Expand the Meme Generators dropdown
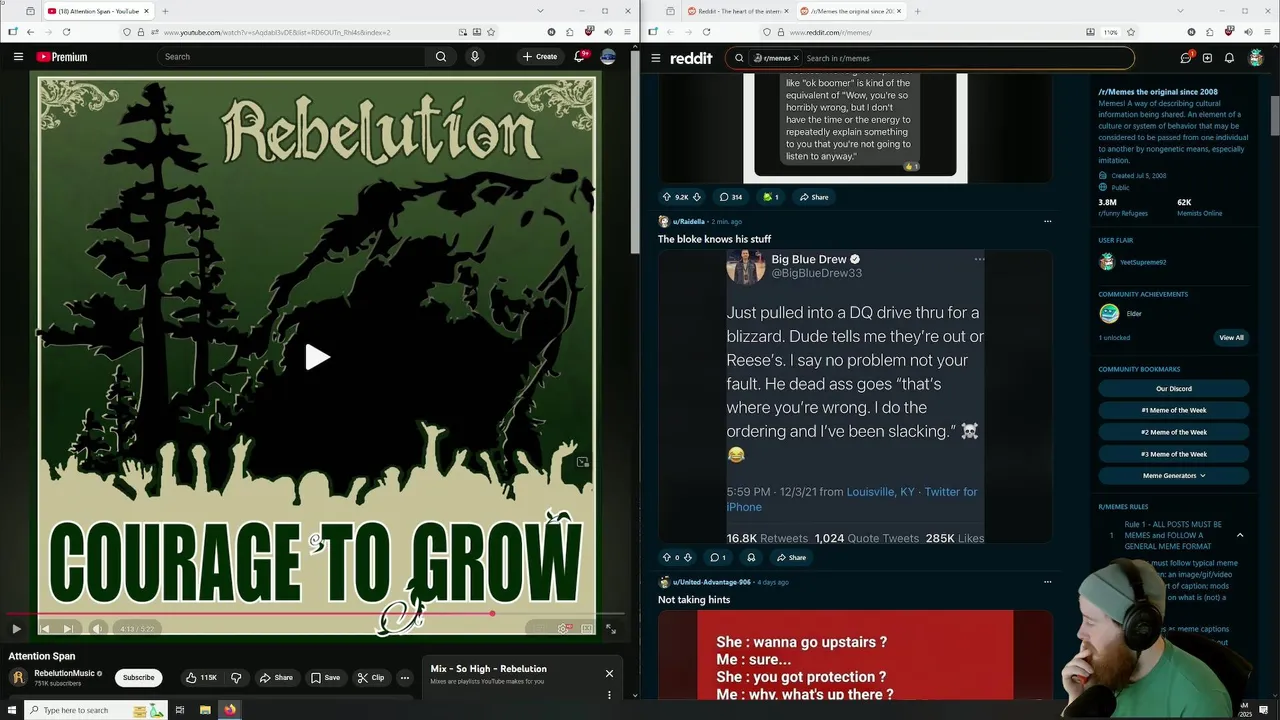 tap(1174, 476)
